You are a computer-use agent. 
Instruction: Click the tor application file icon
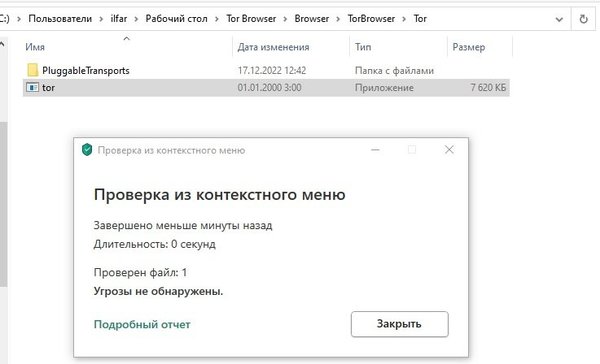33,87
